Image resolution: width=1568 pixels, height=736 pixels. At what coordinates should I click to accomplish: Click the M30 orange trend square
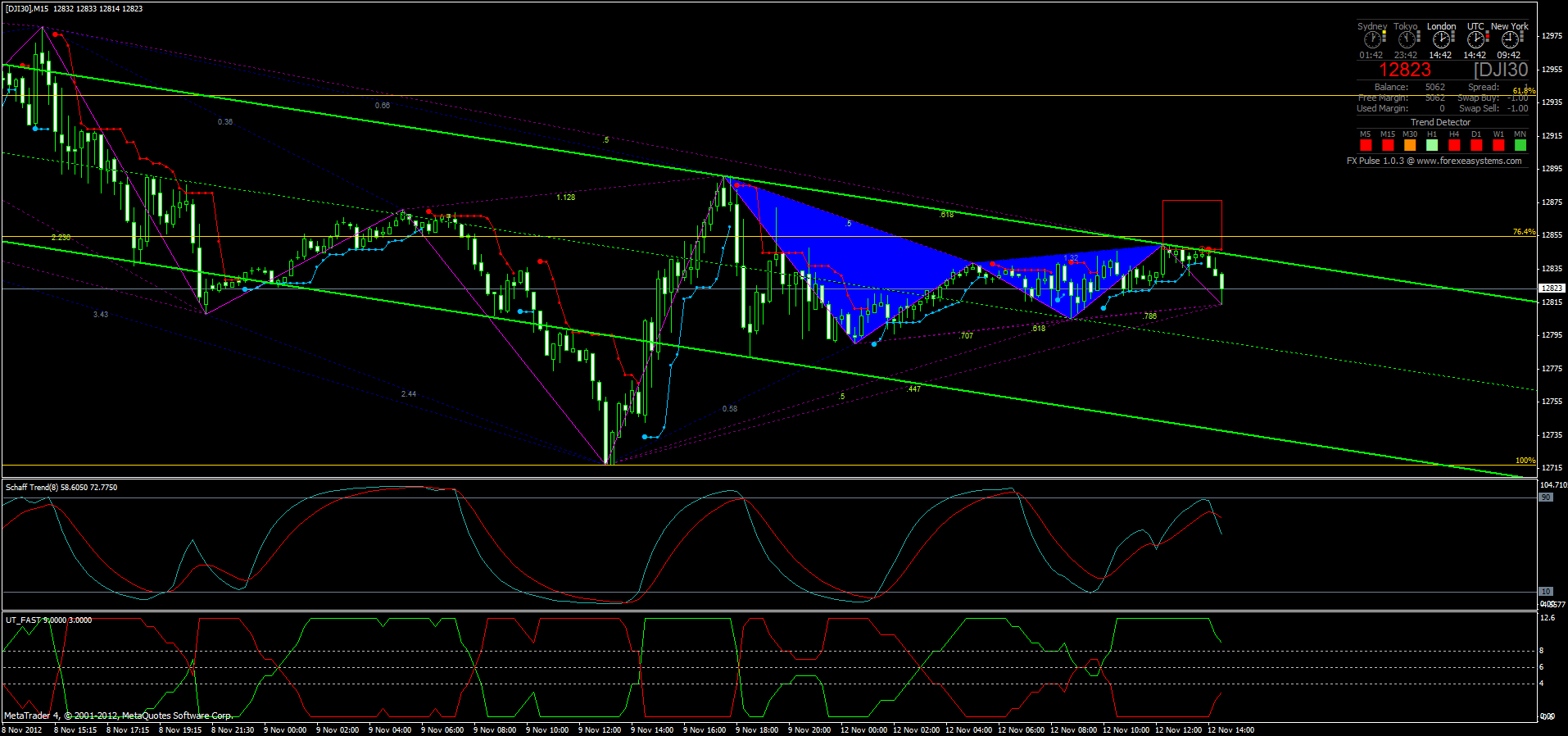click(1410, 145)
